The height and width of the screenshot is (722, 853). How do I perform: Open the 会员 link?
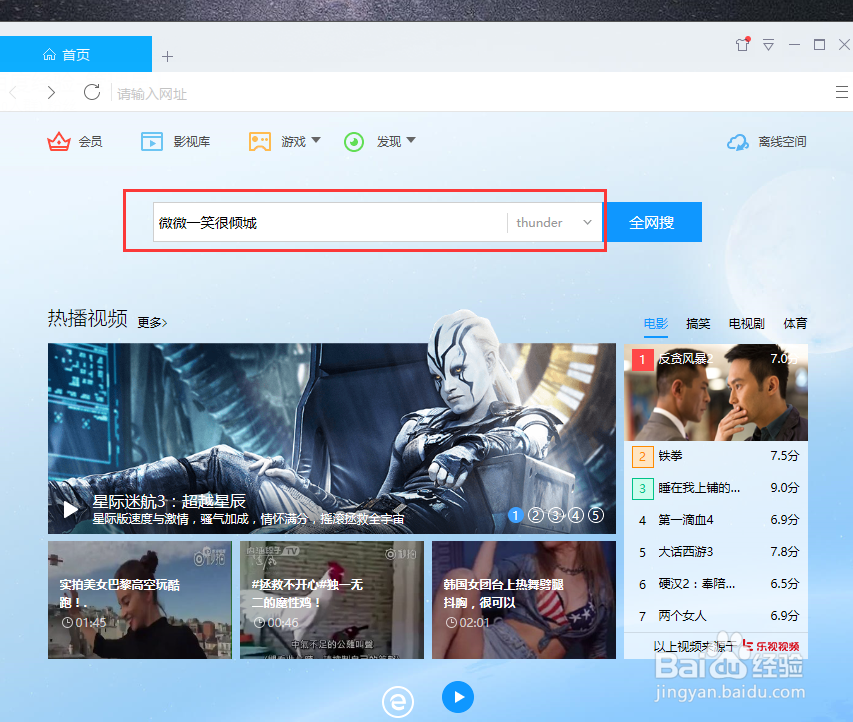(90, 141)
